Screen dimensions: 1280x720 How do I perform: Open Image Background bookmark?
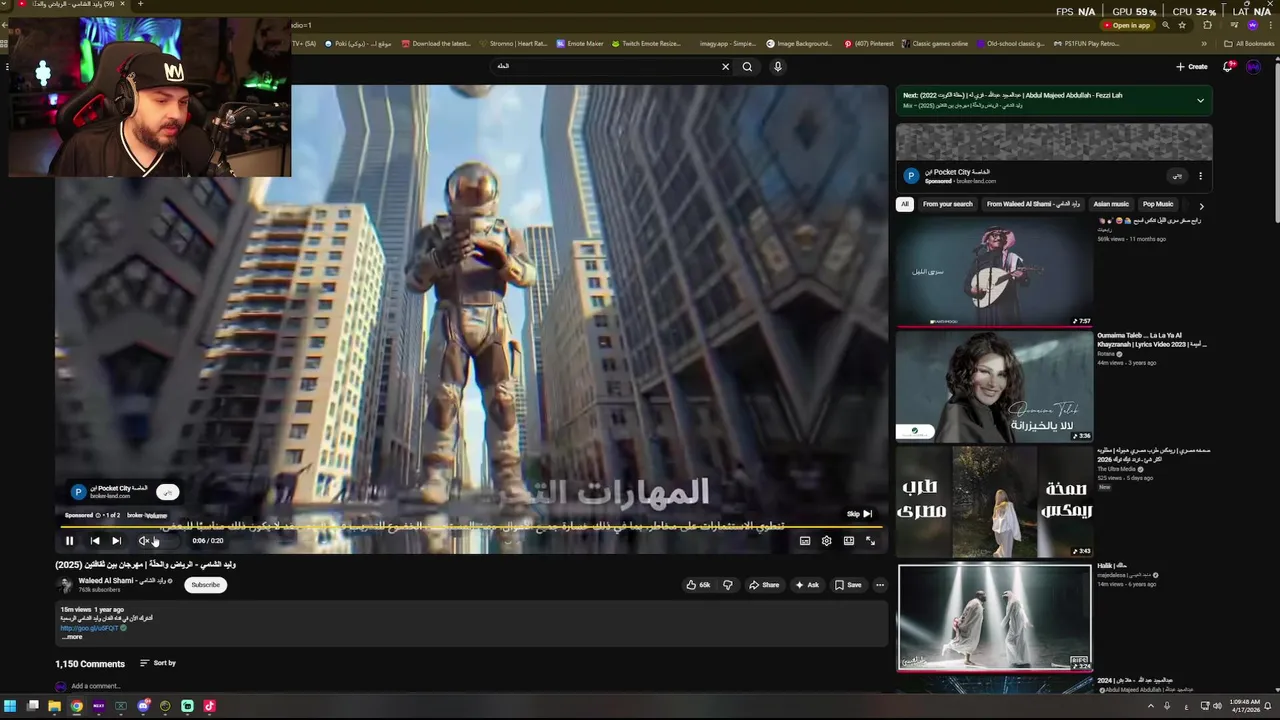coord(799,44)
